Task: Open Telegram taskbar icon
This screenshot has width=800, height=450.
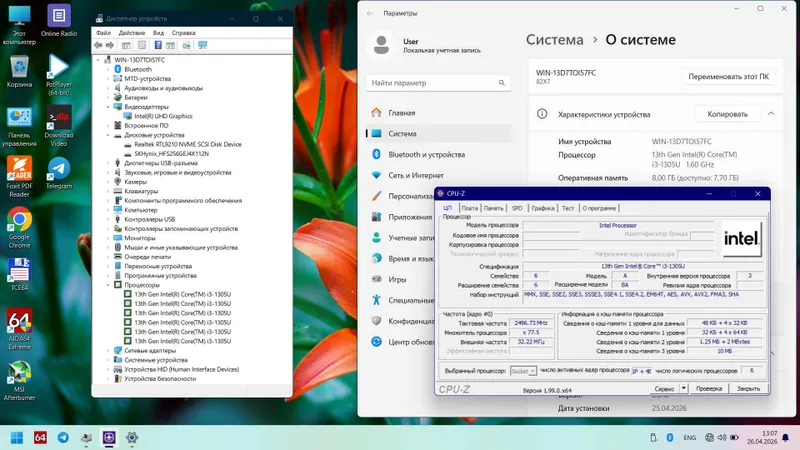Action: (x=63, y=438)
